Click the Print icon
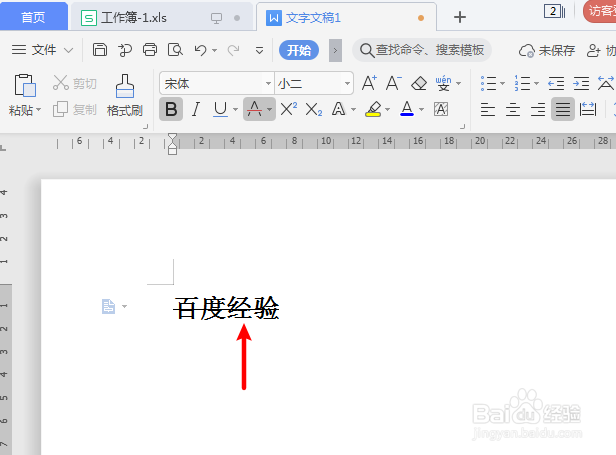 pyautogui.click(x=150, y=50)
